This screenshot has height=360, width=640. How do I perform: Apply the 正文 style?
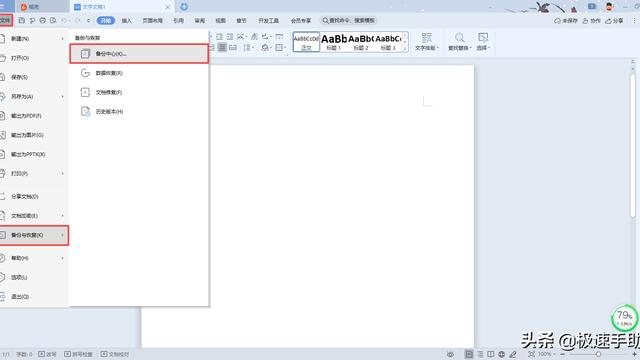[x=306, y=42]
